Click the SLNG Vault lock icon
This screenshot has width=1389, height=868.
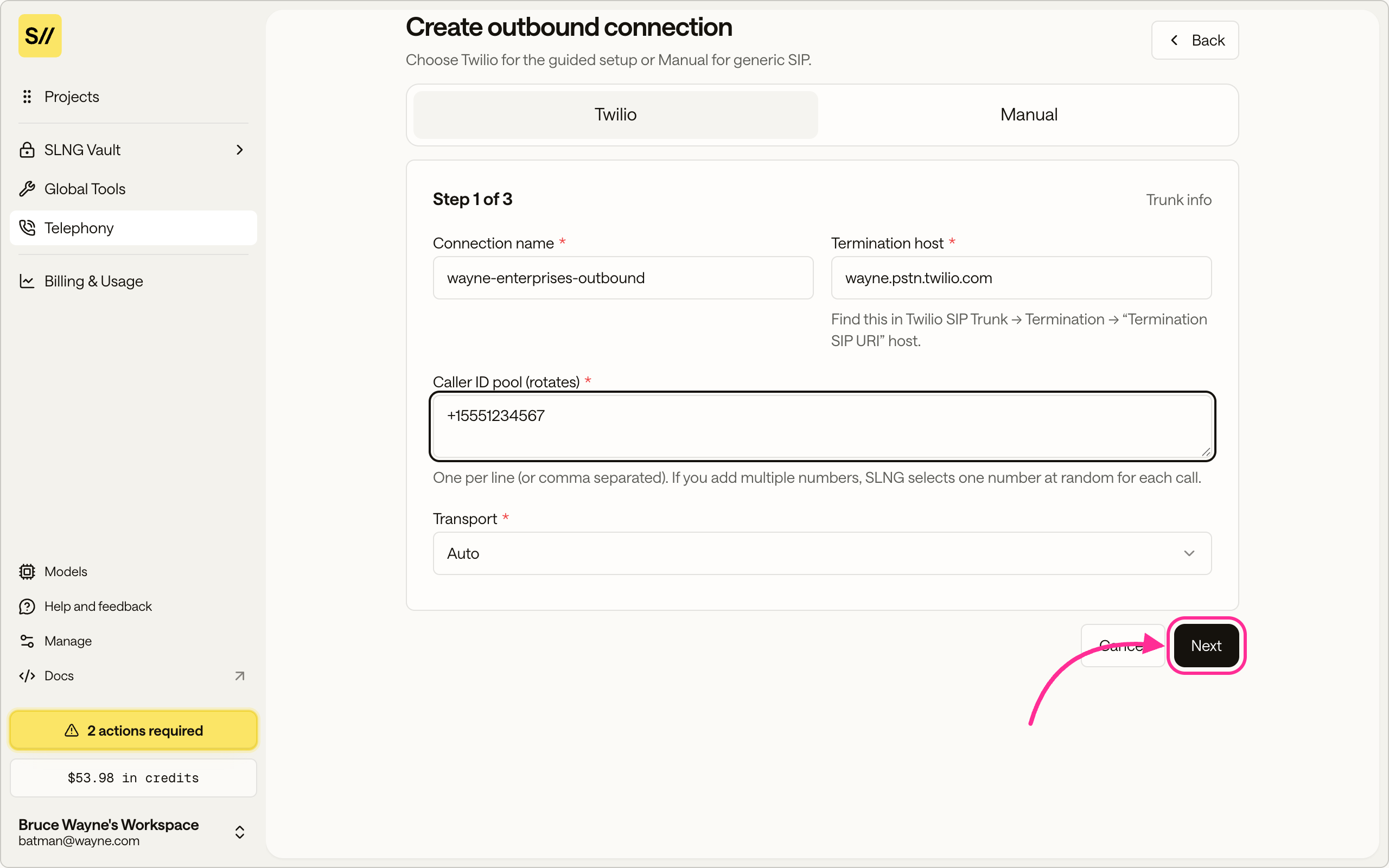27,150
